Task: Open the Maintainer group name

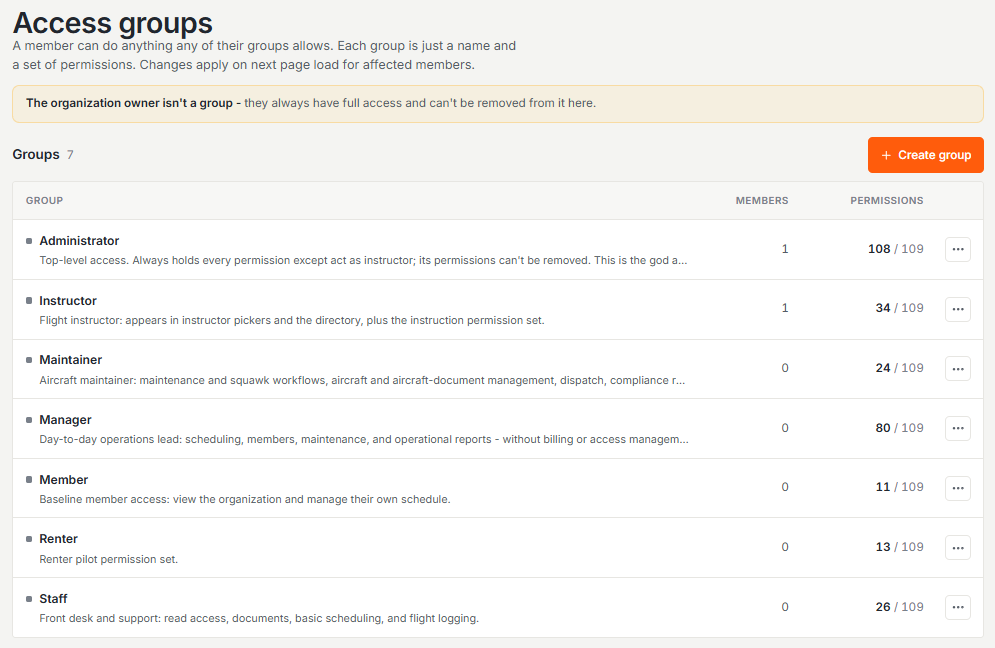Action: [70, 359]
